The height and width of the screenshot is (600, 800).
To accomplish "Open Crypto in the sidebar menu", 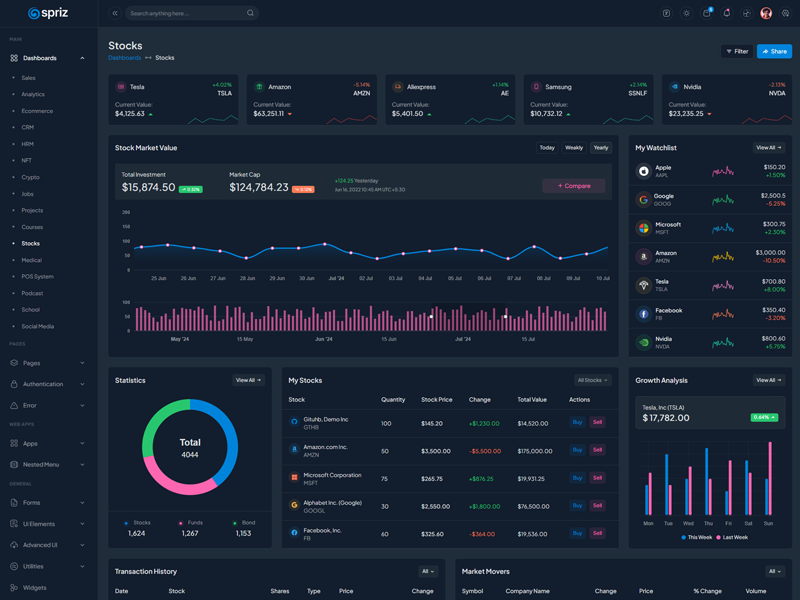I will (x=31, y=177).
